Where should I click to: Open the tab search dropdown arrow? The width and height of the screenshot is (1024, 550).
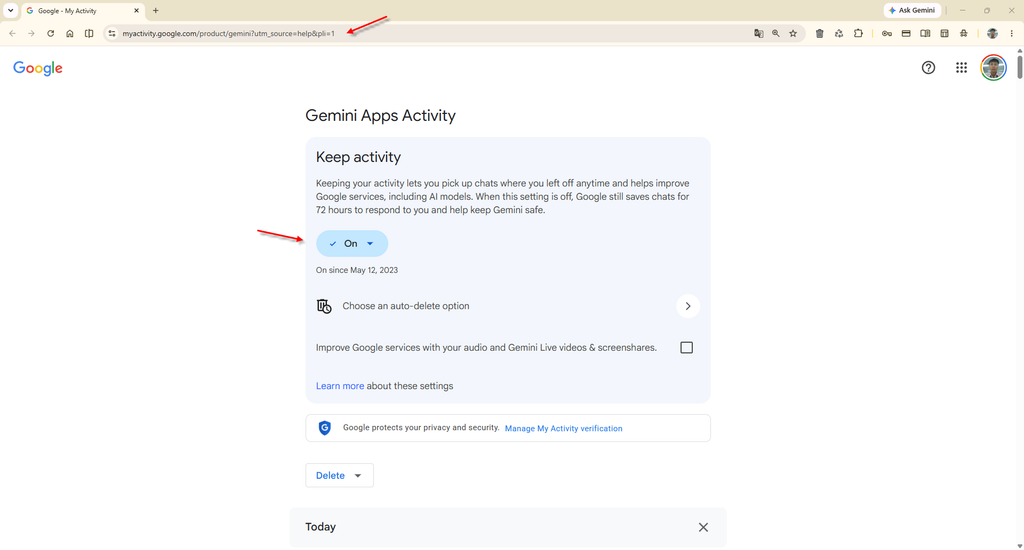coord(10,10)
